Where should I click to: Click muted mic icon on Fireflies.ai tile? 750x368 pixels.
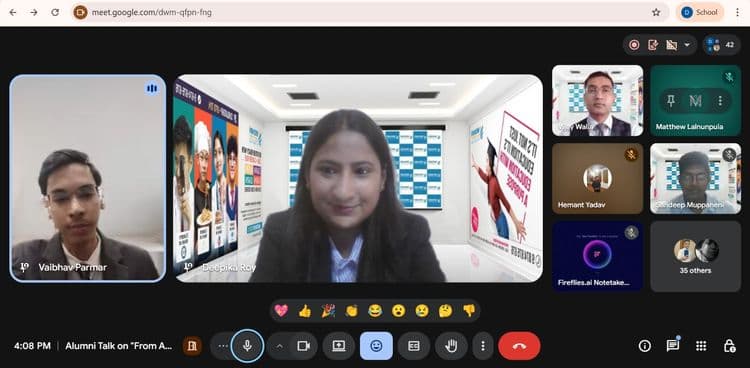point(631,233)
